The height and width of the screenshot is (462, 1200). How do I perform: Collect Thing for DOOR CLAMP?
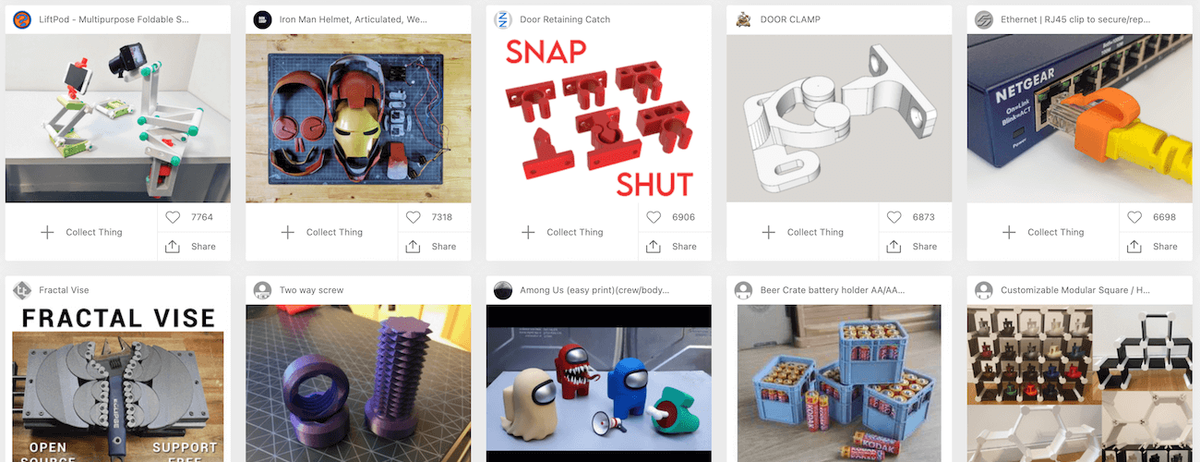tap(803, 232)
